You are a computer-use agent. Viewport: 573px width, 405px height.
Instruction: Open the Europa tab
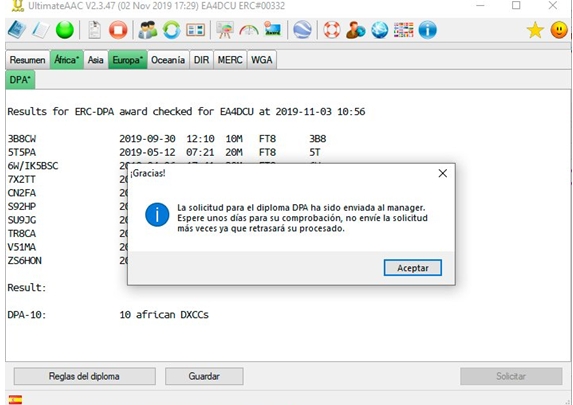pos(128,60)
